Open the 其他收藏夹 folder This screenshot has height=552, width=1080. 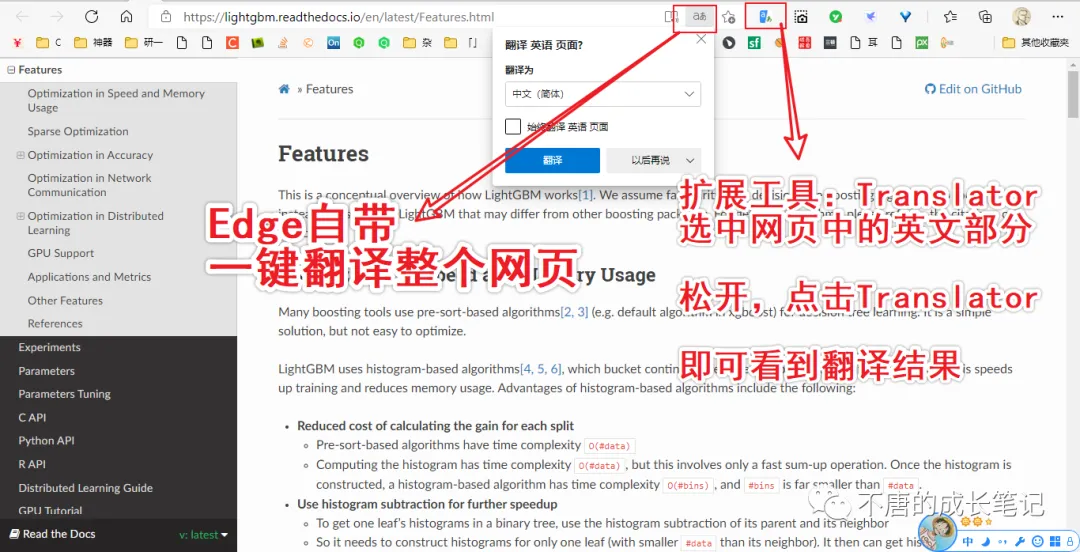(1037, 43)
